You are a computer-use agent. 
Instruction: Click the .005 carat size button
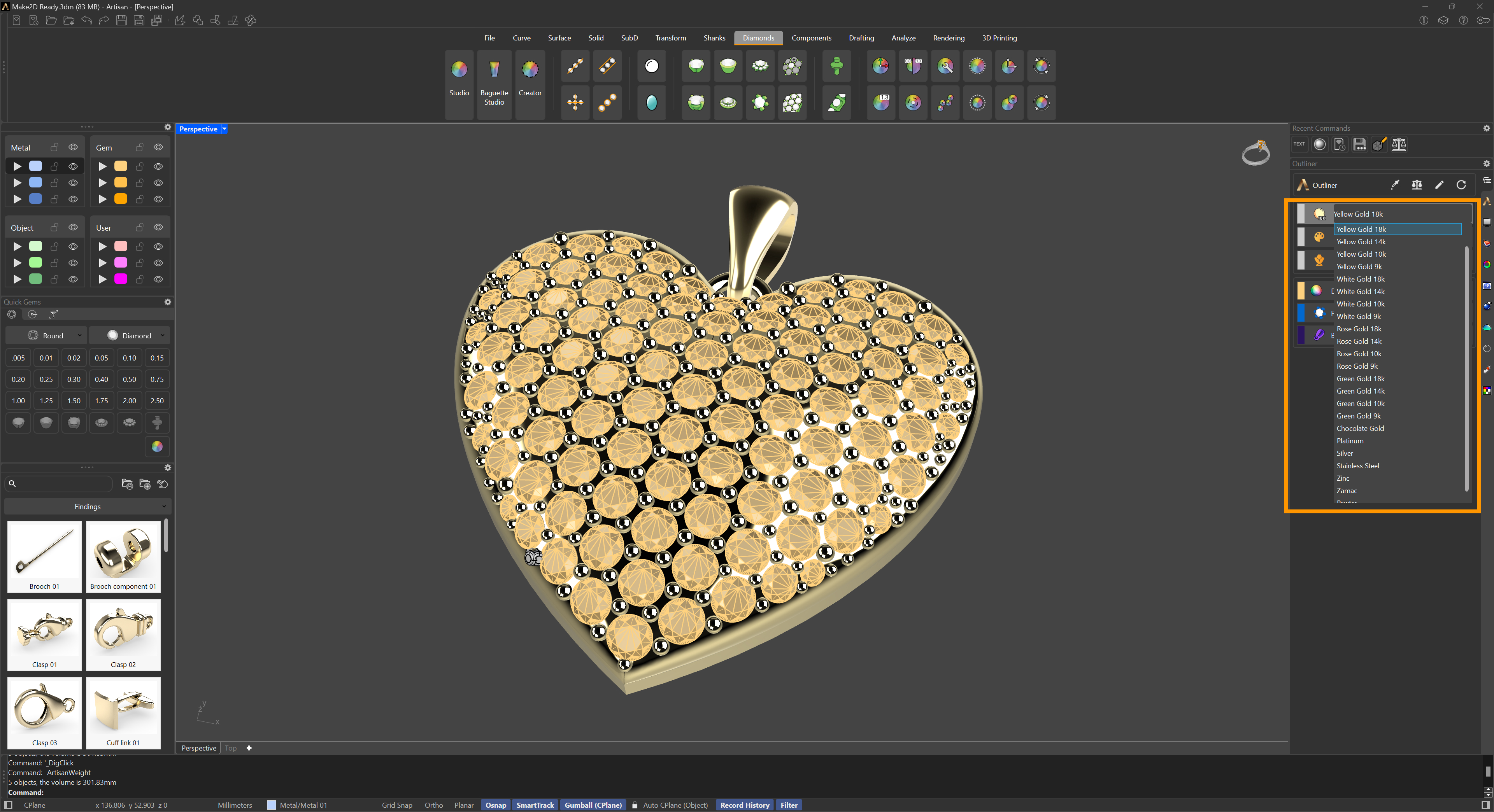coord(18,358)
